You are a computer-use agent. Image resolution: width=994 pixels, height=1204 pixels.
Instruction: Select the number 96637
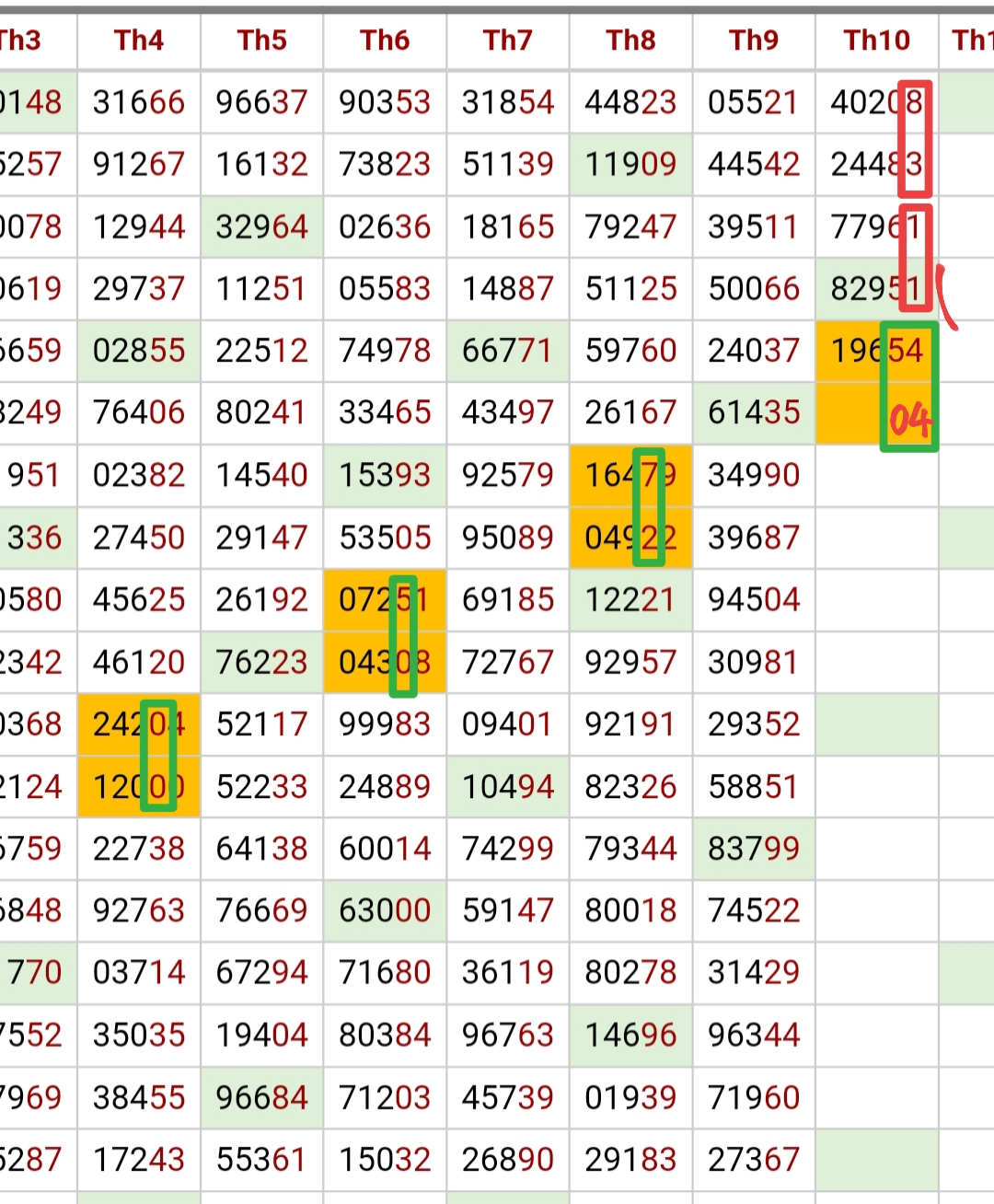(262, 102)
